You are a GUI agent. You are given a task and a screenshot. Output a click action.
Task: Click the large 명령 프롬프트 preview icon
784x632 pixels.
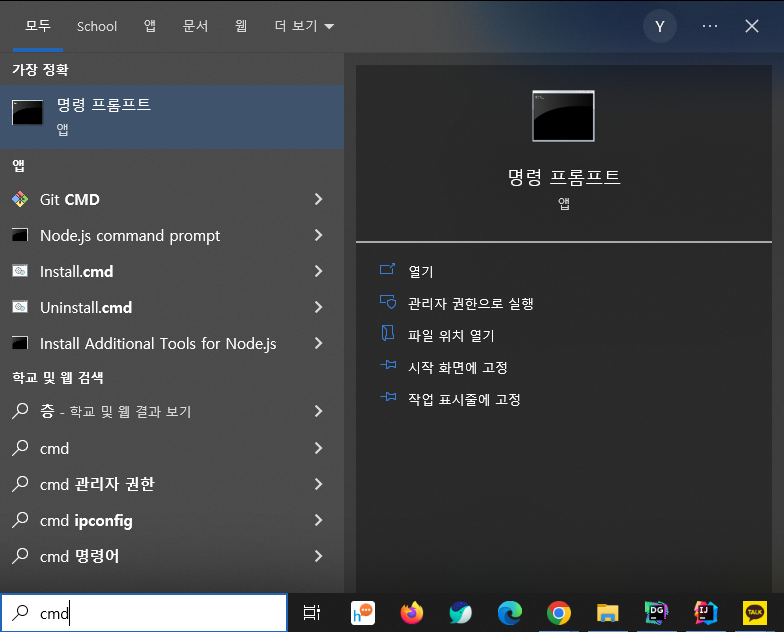coord(564,116)
